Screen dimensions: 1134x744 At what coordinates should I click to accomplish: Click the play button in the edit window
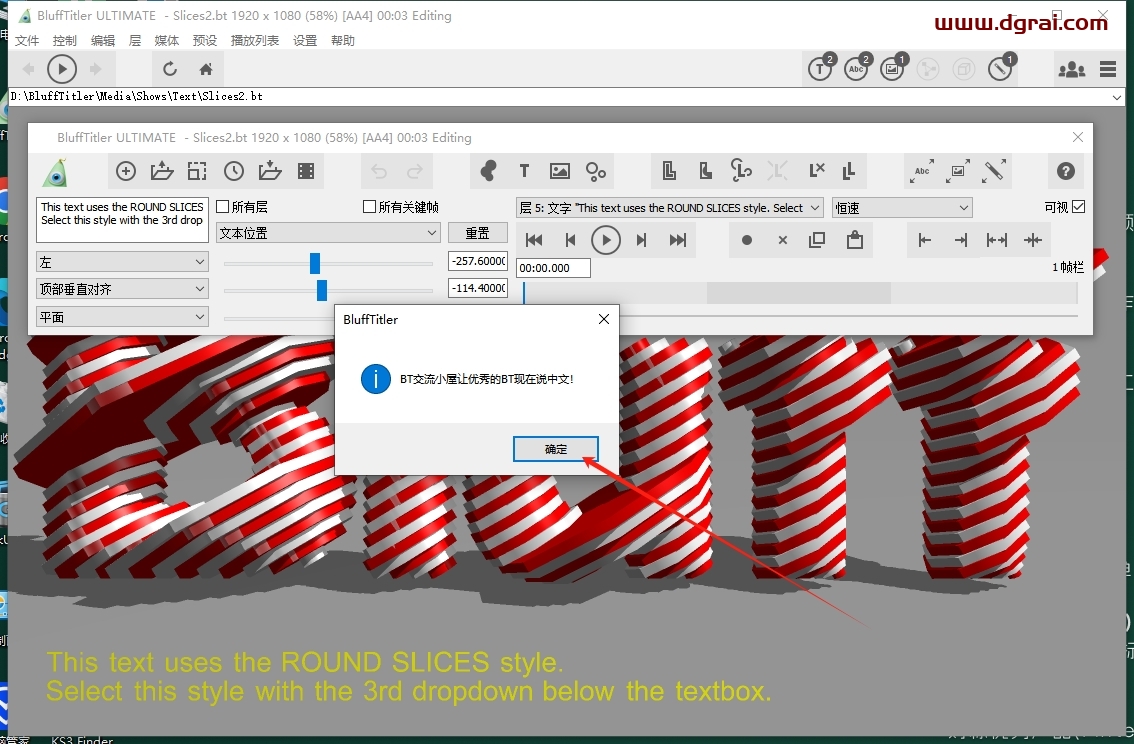coord(606,240)
